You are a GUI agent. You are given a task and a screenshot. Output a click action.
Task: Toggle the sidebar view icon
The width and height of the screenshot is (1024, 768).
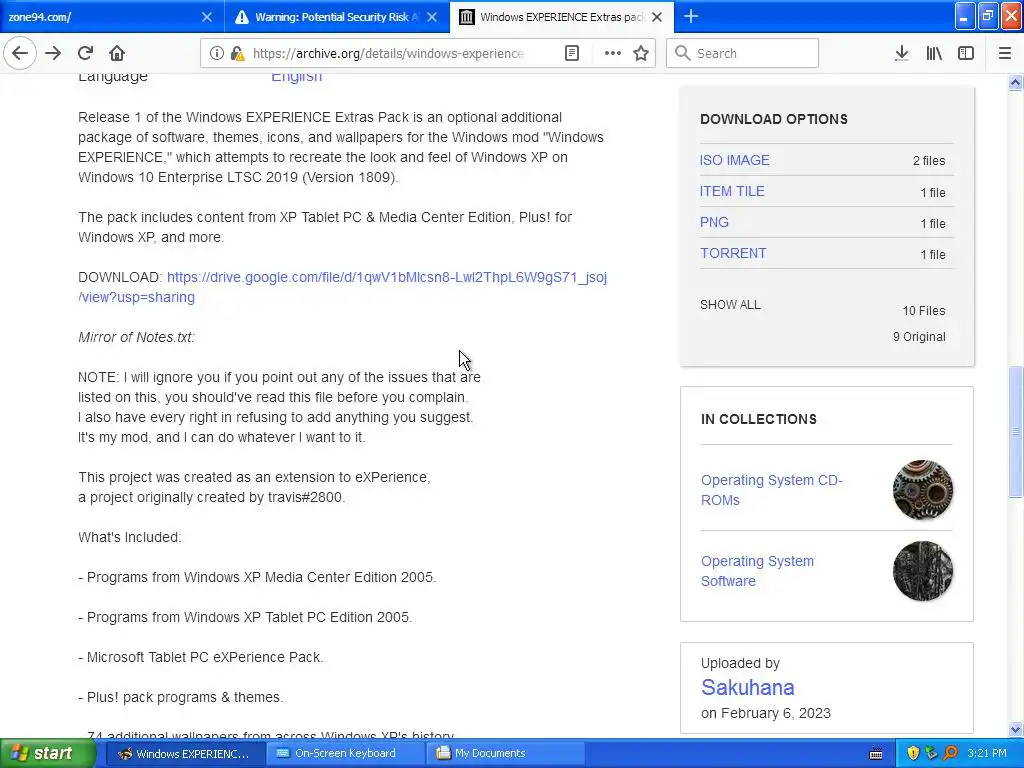coord(965,53)
